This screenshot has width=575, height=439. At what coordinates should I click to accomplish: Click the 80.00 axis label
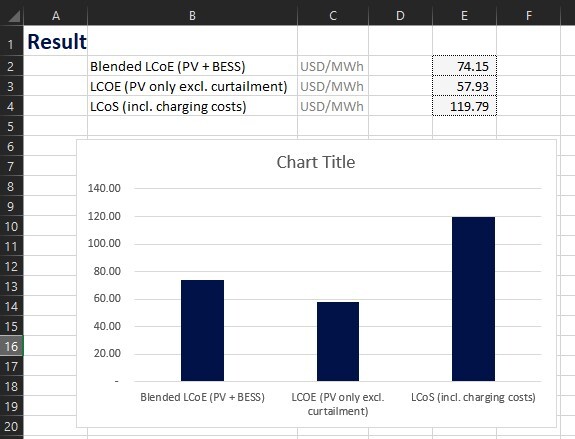coord(107,271)
